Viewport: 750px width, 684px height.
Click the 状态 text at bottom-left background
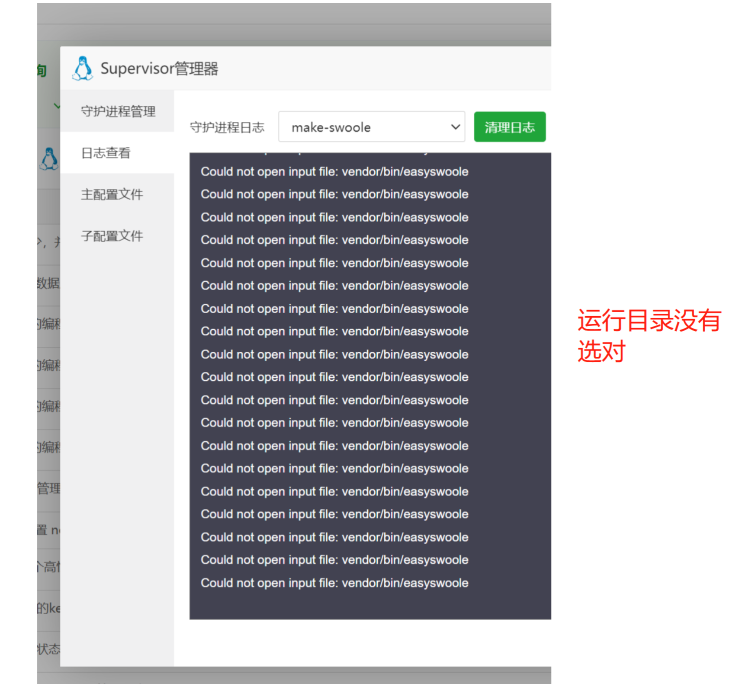[48, 649]
